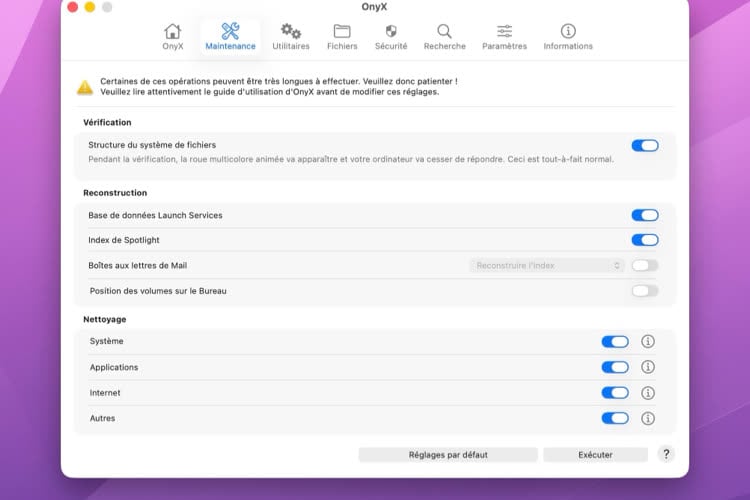Go to the Sécurité shield icon

click(x=391, y=32)
